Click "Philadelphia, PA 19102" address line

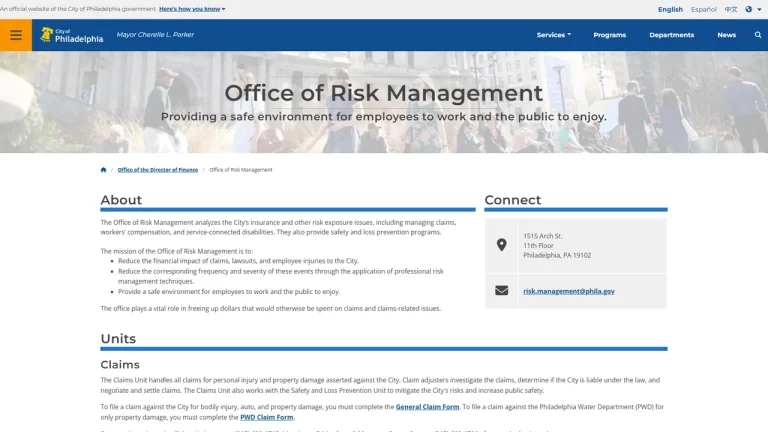(x=557, y=255)
